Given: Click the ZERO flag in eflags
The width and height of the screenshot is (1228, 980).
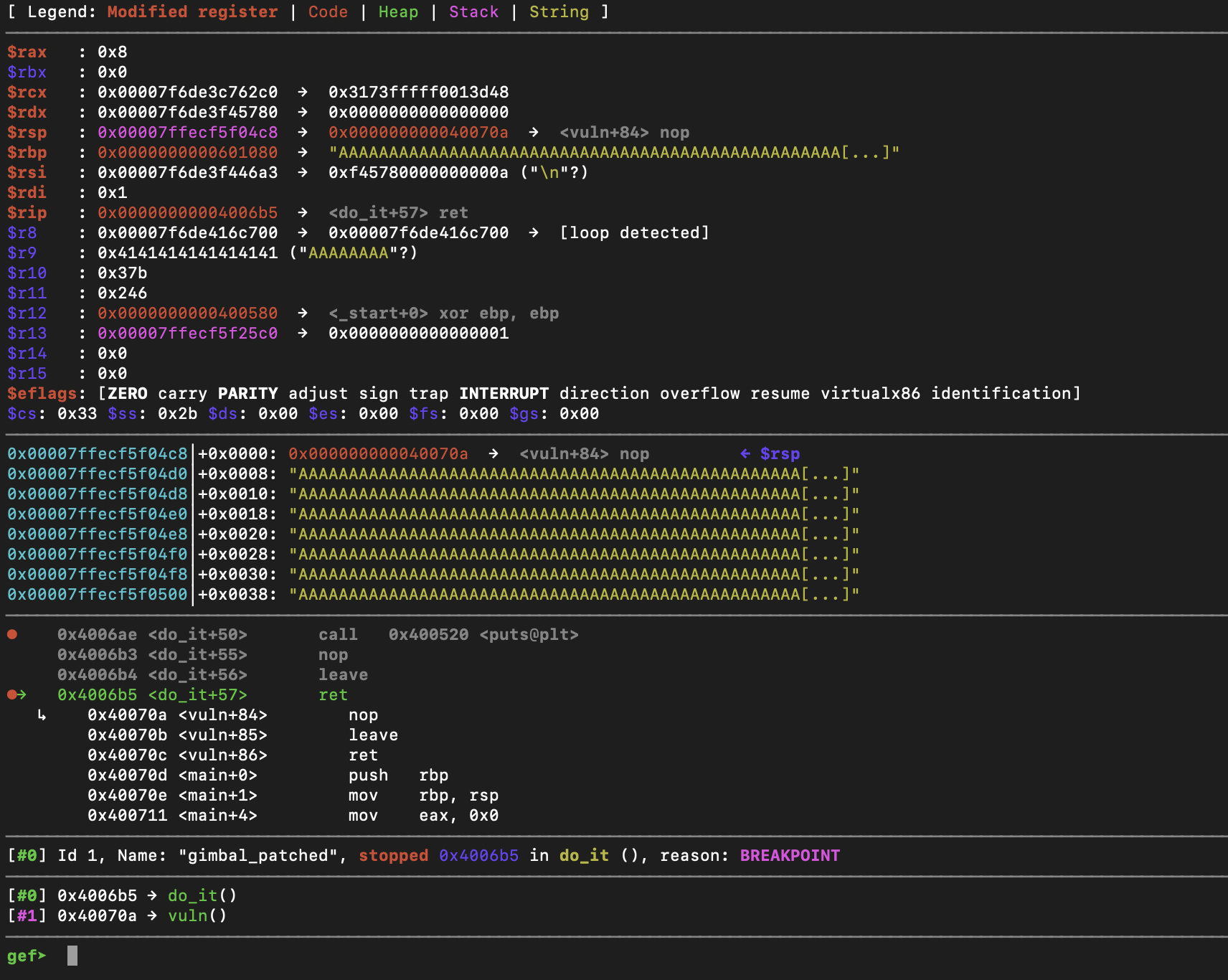Looking at the screenshot, I should (x=128, y=393).
